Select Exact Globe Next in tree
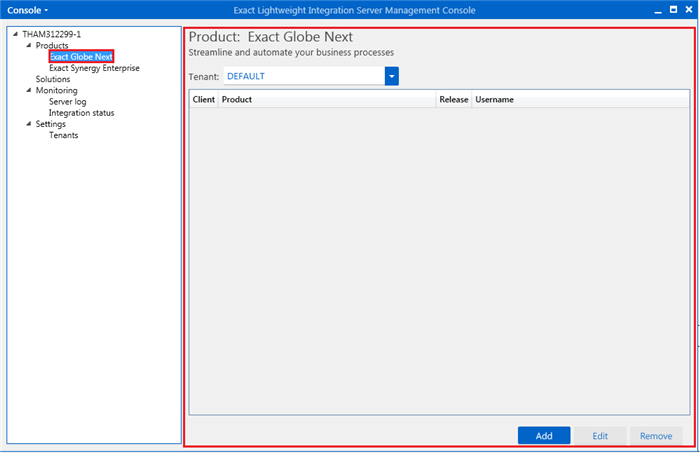Viewport: 700px width, 453px height. tap(81, 57)
